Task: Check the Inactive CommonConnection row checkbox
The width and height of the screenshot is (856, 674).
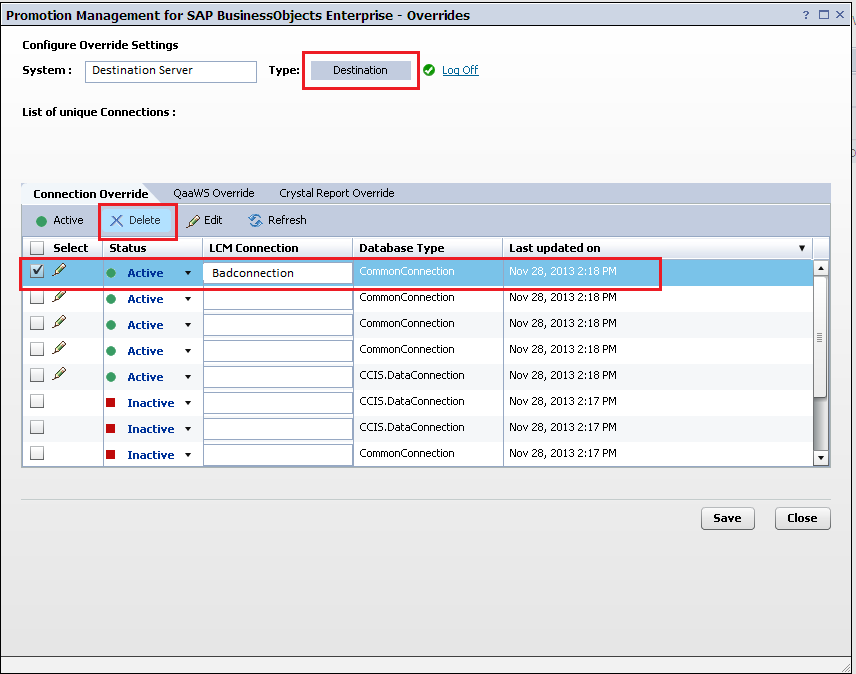Action: point(37,453)
